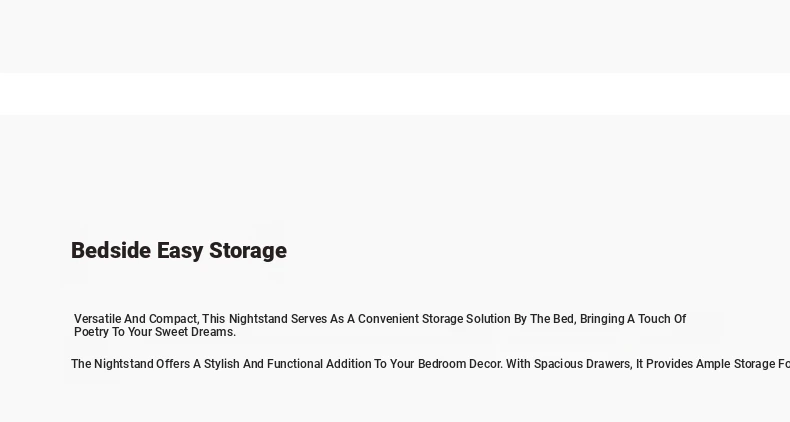790x422 pixels.
Task: Click the white horizontal band above heading
Action: 395,94
